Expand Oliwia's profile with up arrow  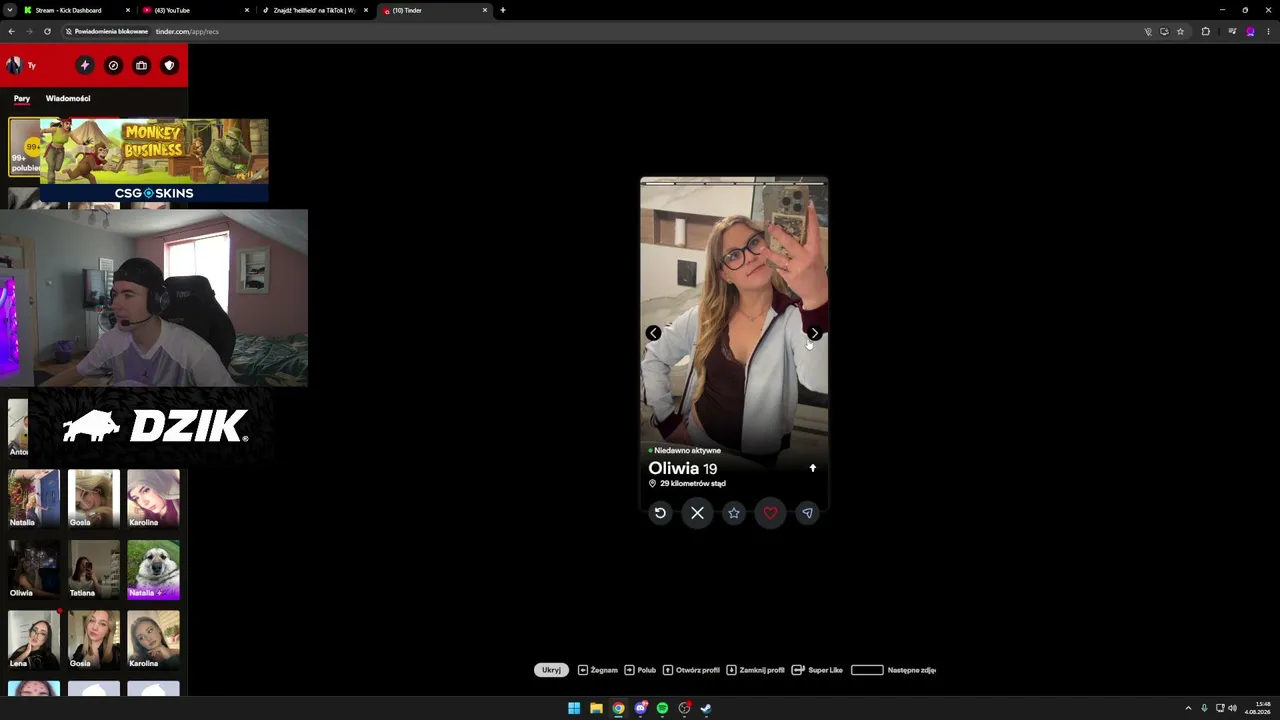[813, 468]
